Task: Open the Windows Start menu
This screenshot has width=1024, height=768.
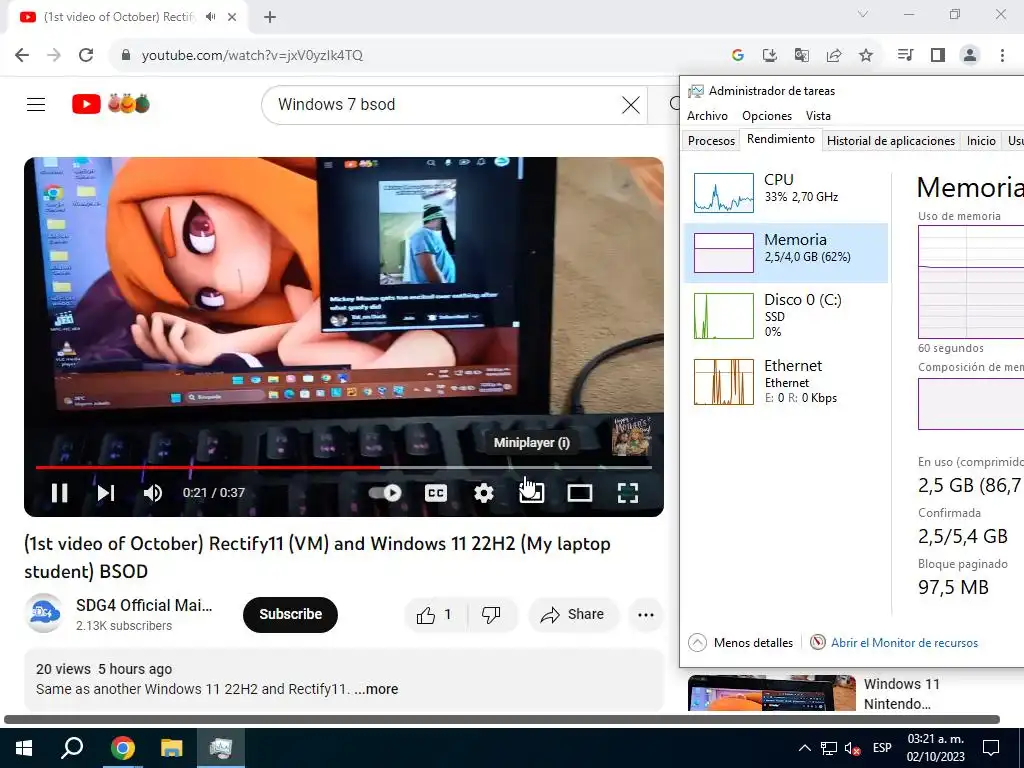Action: pos(24,748)
